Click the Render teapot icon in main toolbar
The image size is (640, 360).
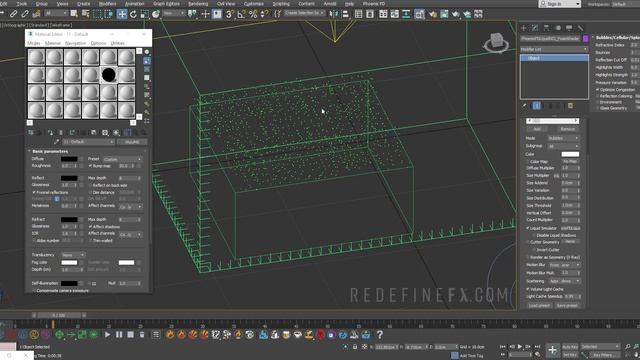point(455,14)
